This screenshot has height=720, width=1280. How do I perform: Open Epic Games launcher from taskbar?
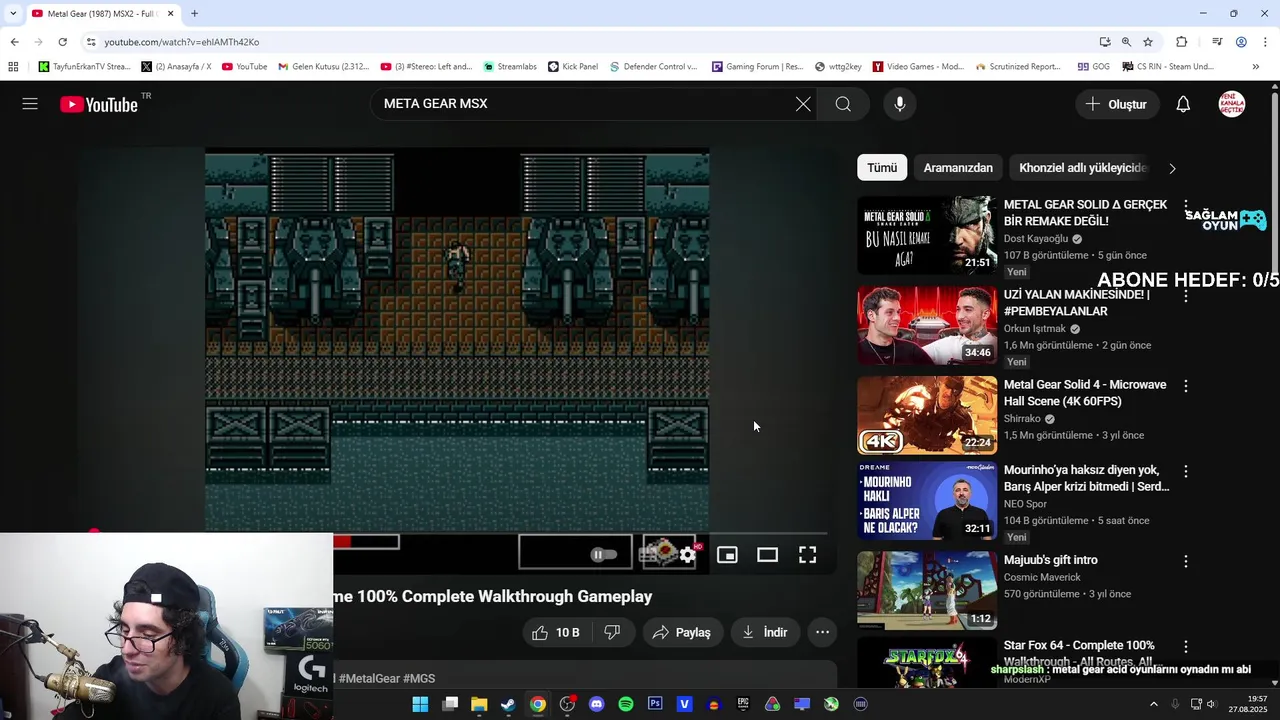743,704
